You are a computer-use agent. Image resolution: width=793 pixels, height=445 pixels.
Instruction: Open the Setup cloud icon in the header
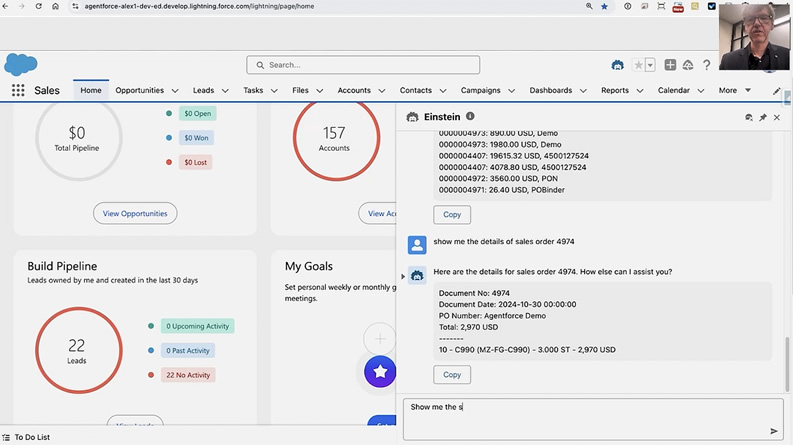point(688,65)
